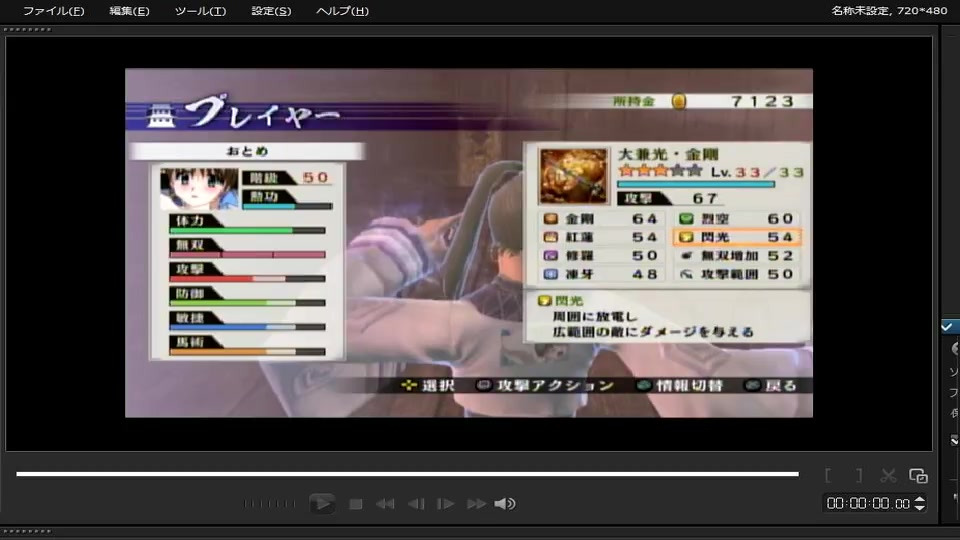Click the scissors split clip icon

click(x=888, y=476)
